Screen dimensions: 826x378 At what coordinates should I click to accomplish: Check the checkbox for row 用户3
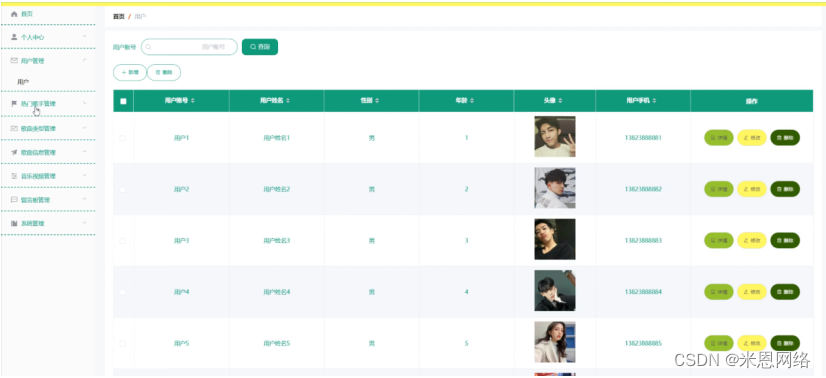click(x=123, y=241)
